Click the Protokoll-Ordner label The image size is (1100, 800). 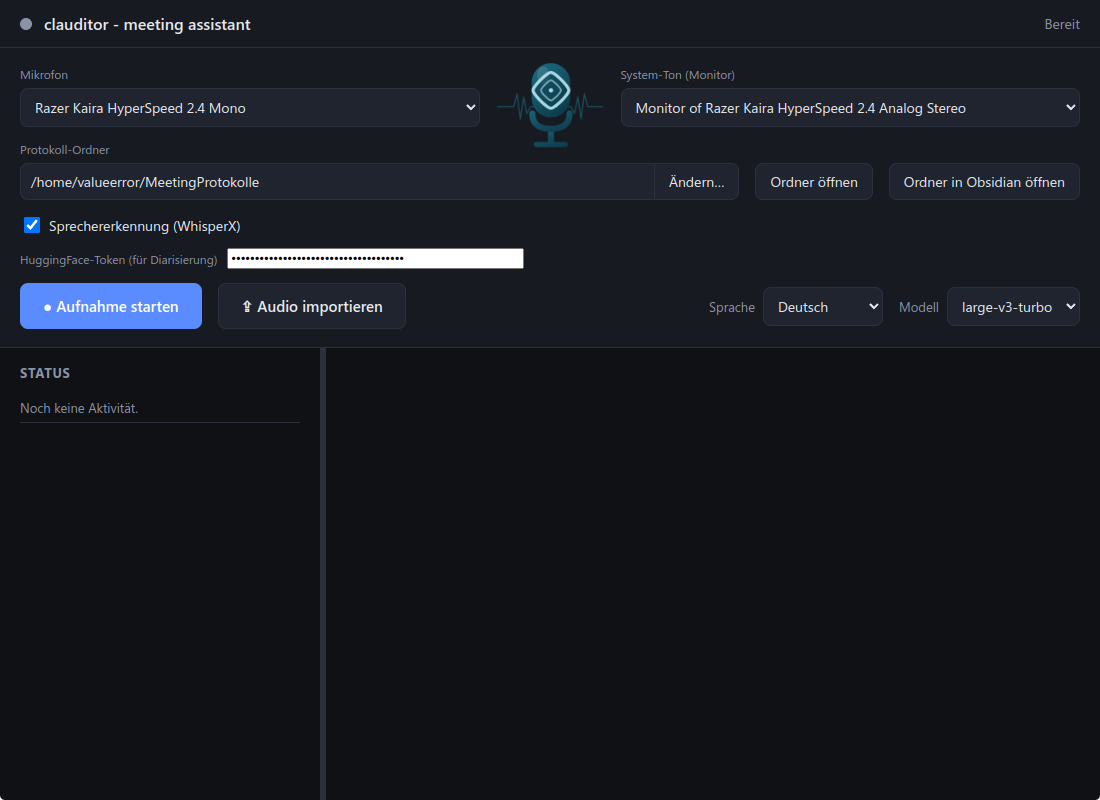coord(65,150)
